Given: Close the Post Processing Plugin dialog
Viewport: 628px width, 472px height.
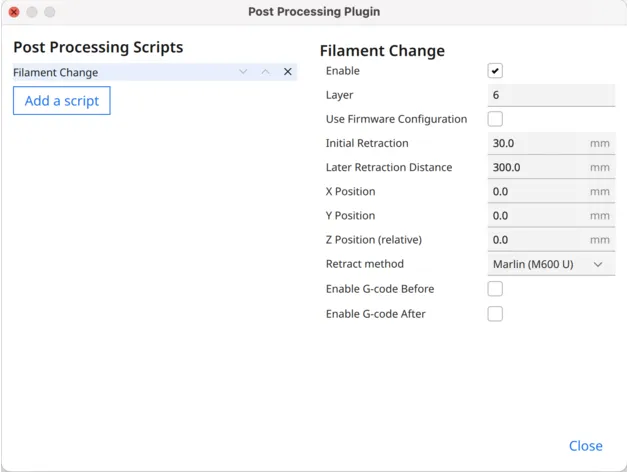Looking at the screenshot, I should tap(585, 446).
